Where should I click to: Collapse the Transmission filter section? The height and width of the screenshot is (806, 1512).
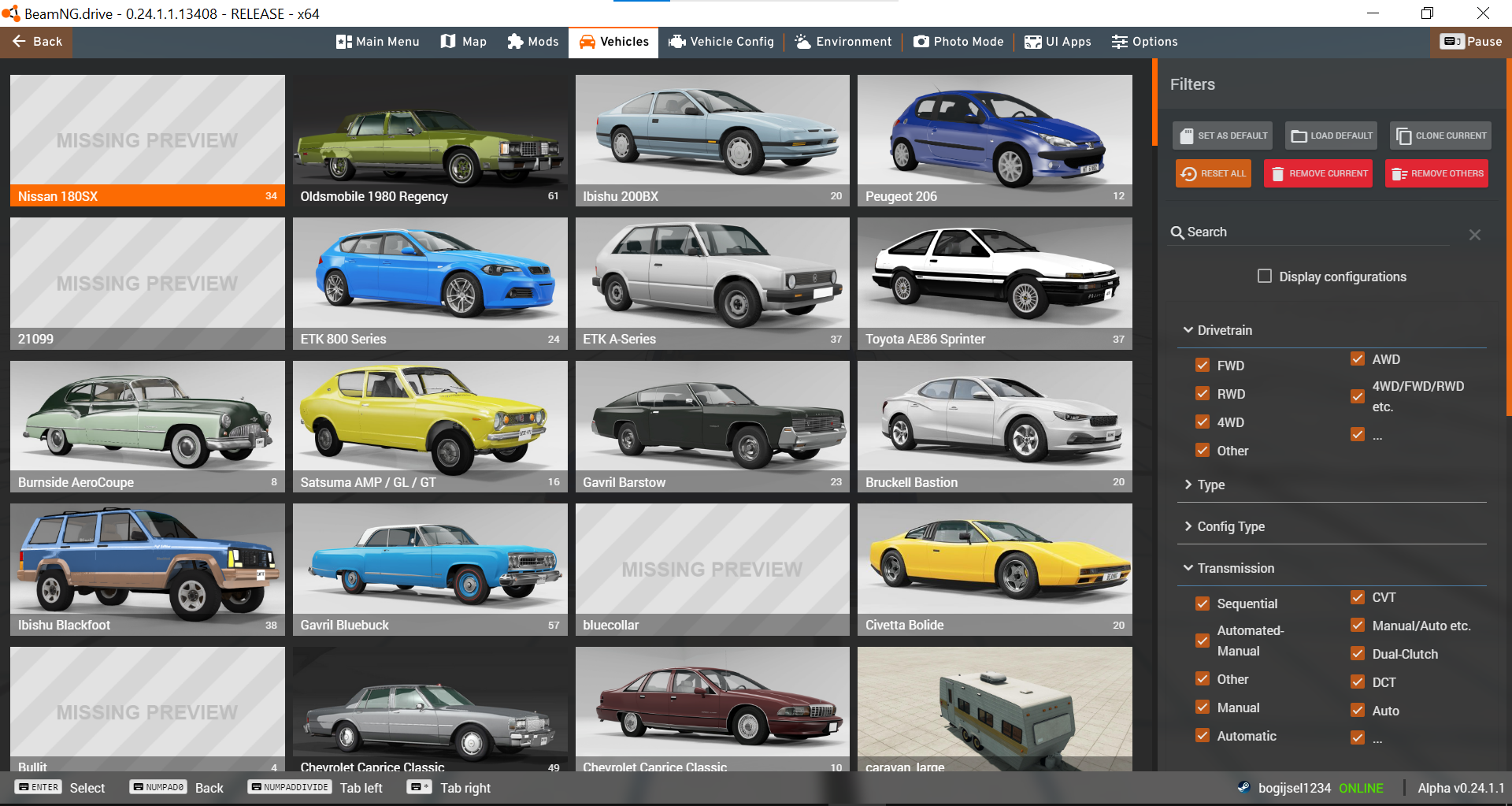1229,568
